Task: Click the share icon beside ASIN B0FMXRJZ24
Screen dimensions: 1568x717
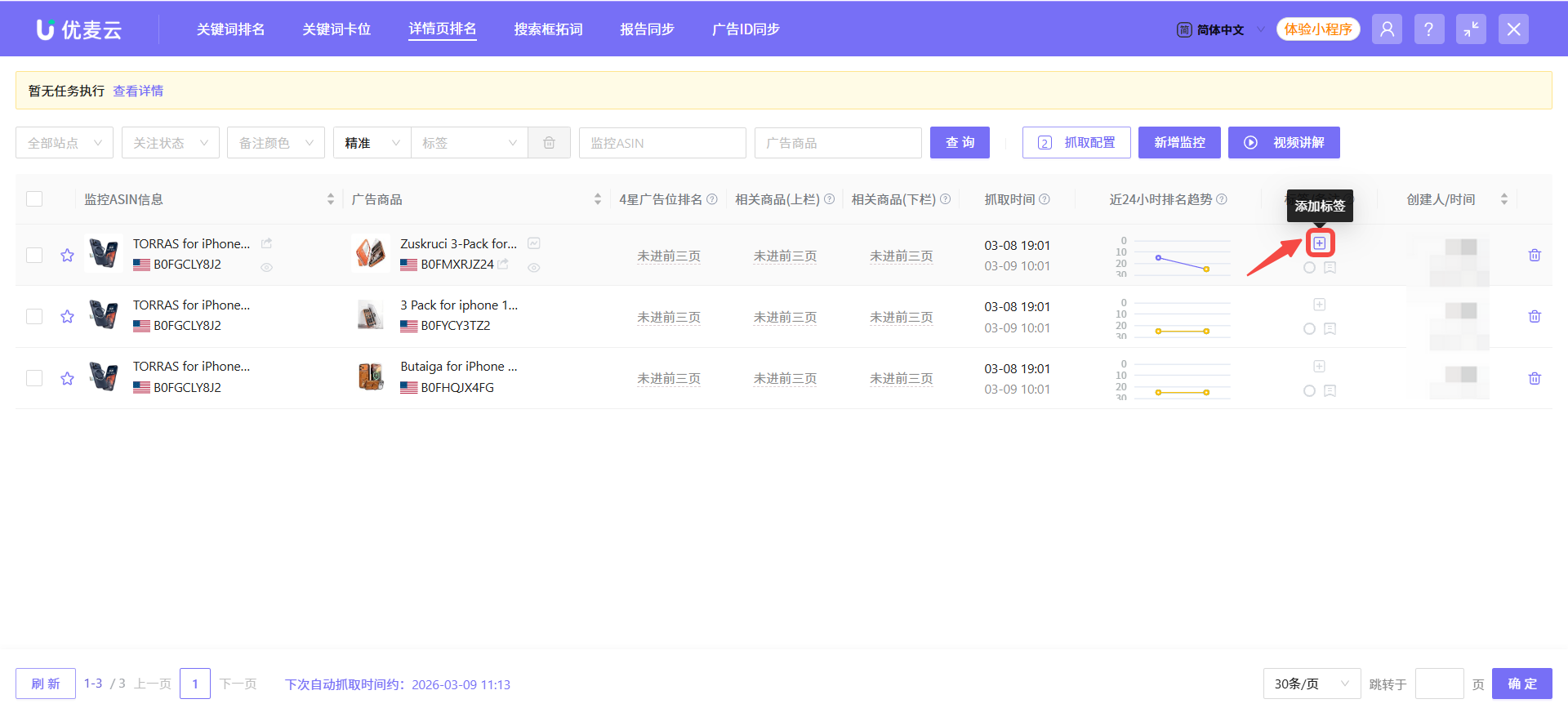Action: [x=503, y=264]
